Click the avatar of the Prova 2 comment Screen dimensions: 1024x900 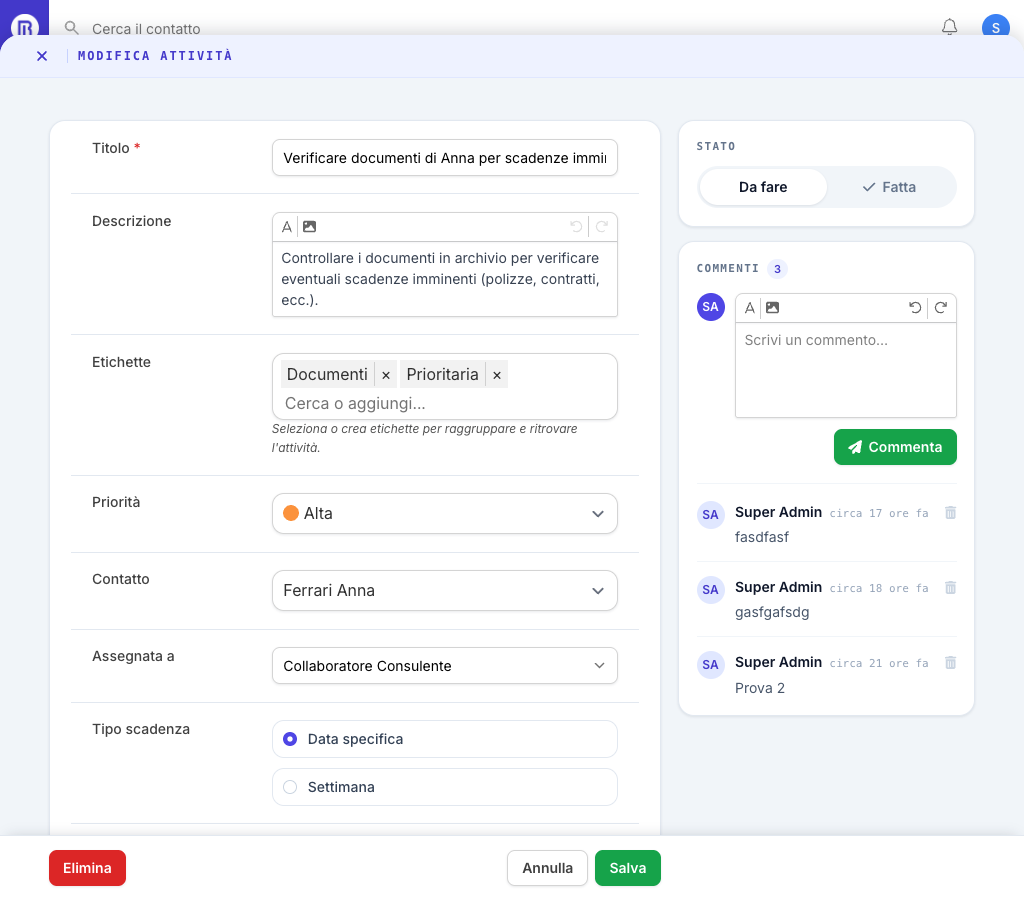(711, 665)
